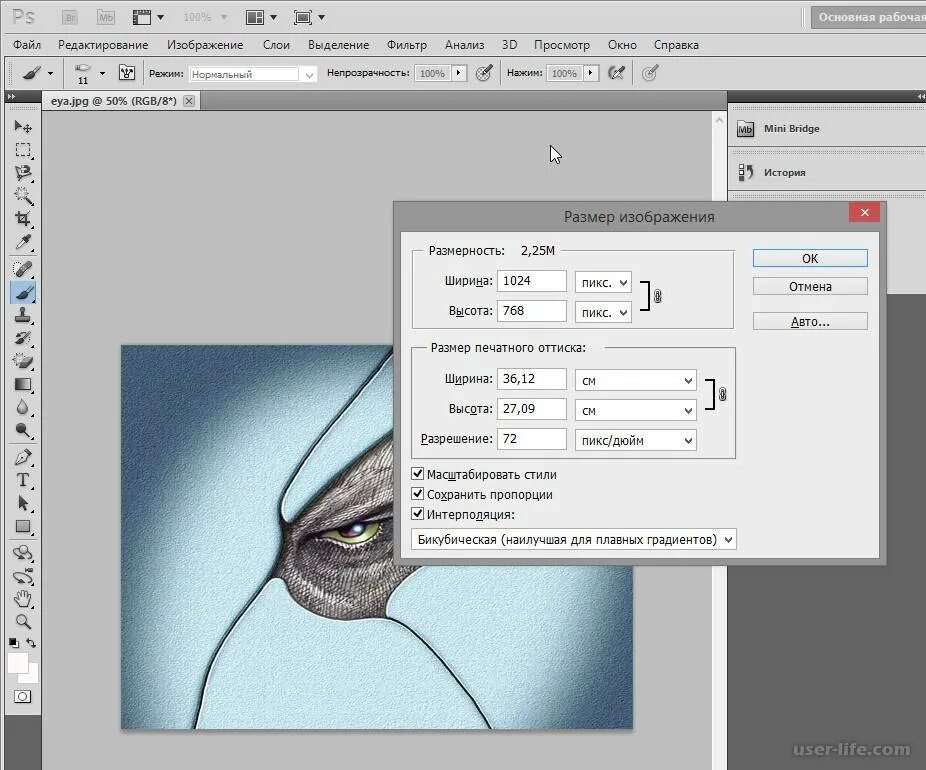The width and height of the screenshot is (926, 770).
Task: Click Авто... button
Action: tap(810, 321)
